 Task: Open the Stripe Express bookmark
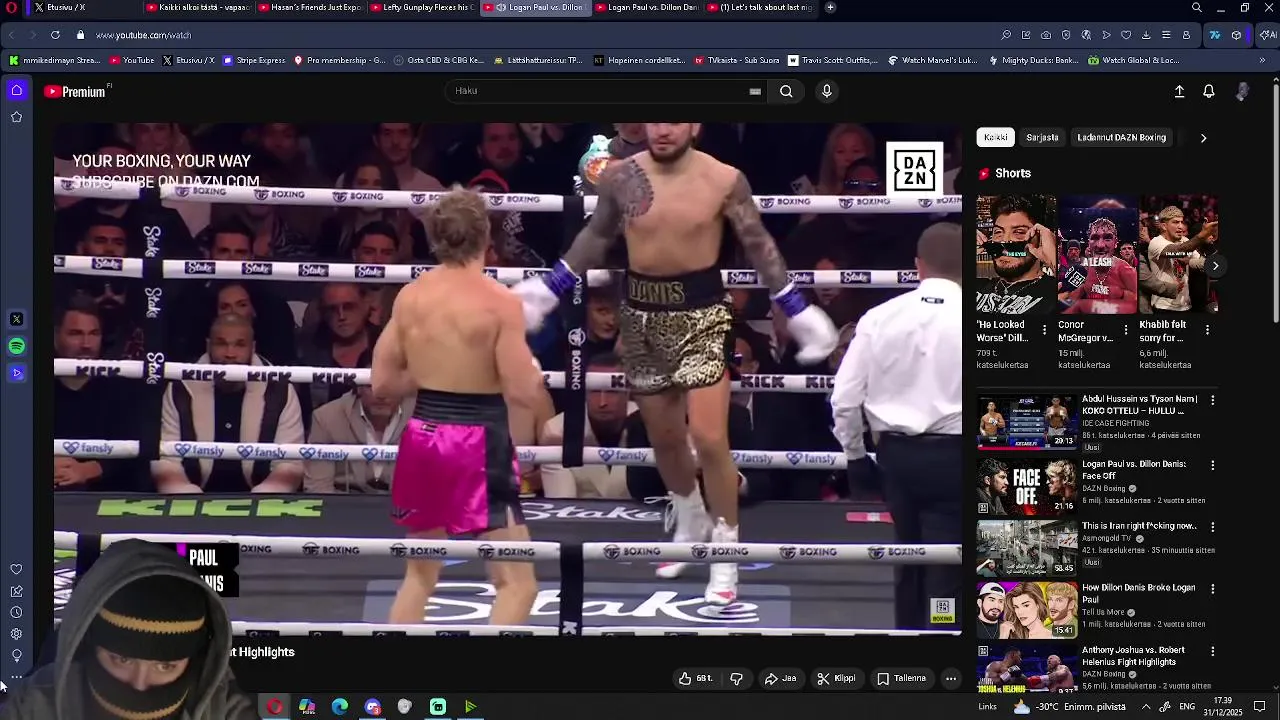pos(254,61)
